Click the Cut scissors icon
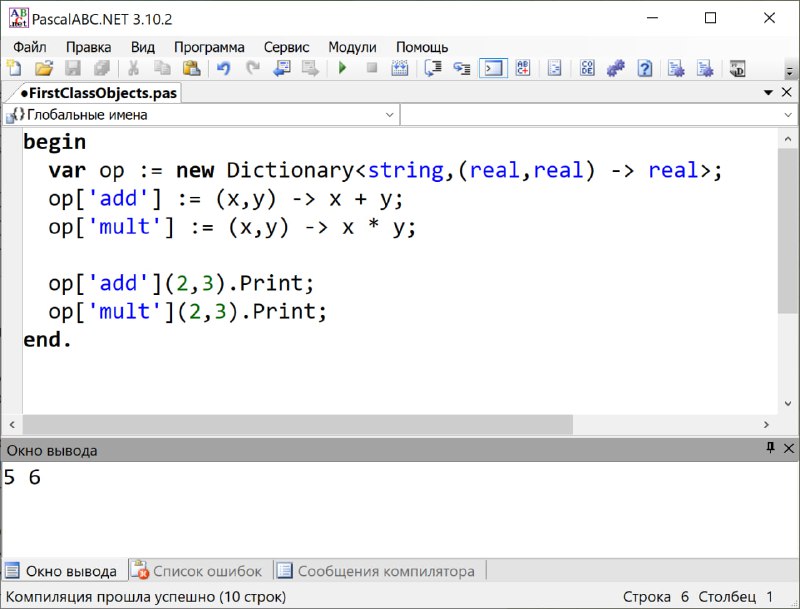The height and width of the screenshot is (609, 800). 133,68
